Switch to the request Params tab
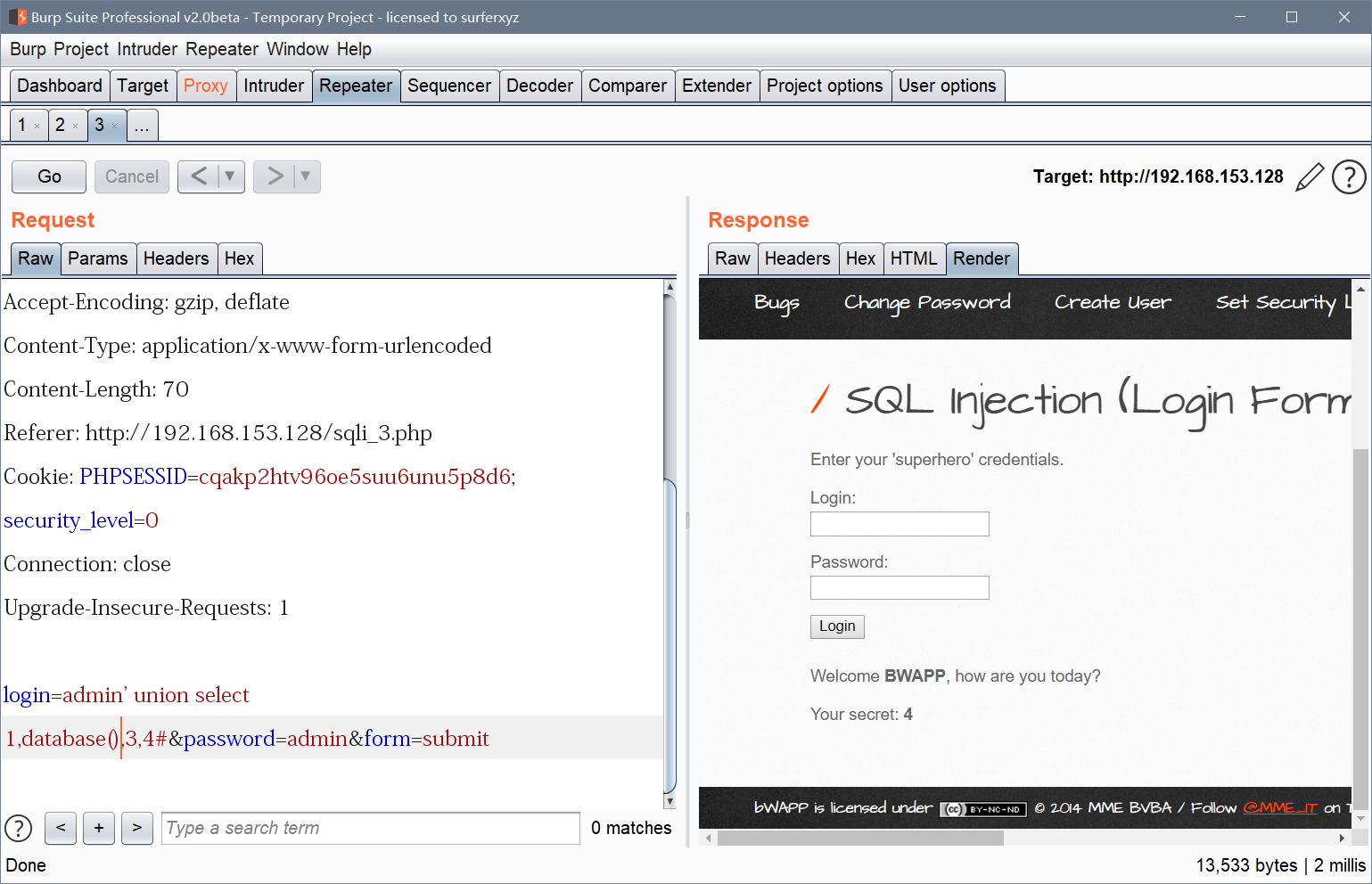Image resolution: width=1372 pixels, height=884 pixels. (98, 258)
